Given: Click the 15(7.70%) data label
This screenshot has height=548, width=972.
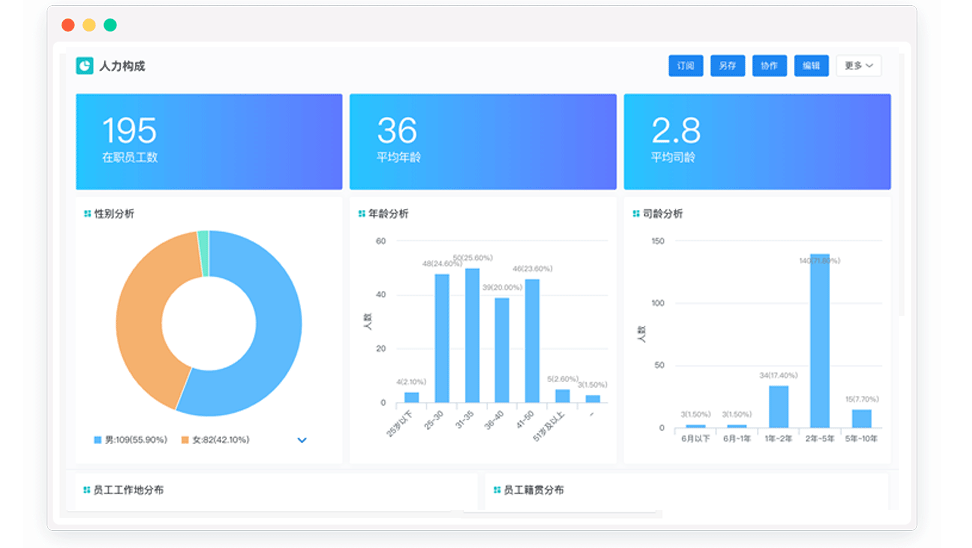Looking at the screenshot, I should coord(862,400).
